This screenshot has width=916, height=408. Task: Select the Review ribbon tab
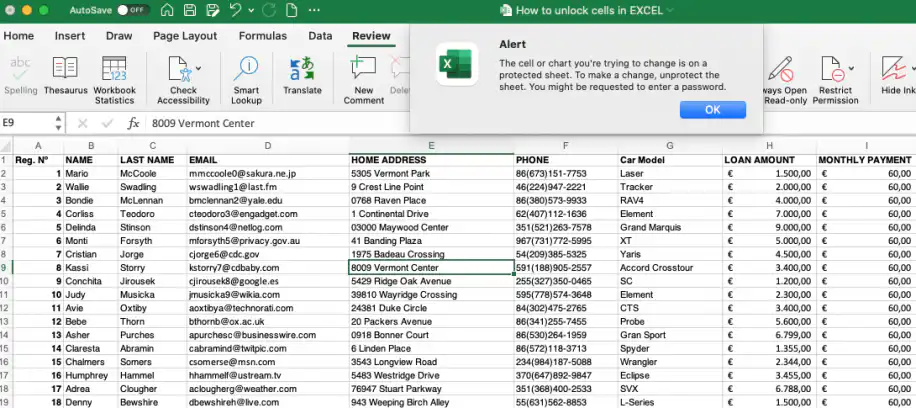pyautogui.click(x=371, y=36)
